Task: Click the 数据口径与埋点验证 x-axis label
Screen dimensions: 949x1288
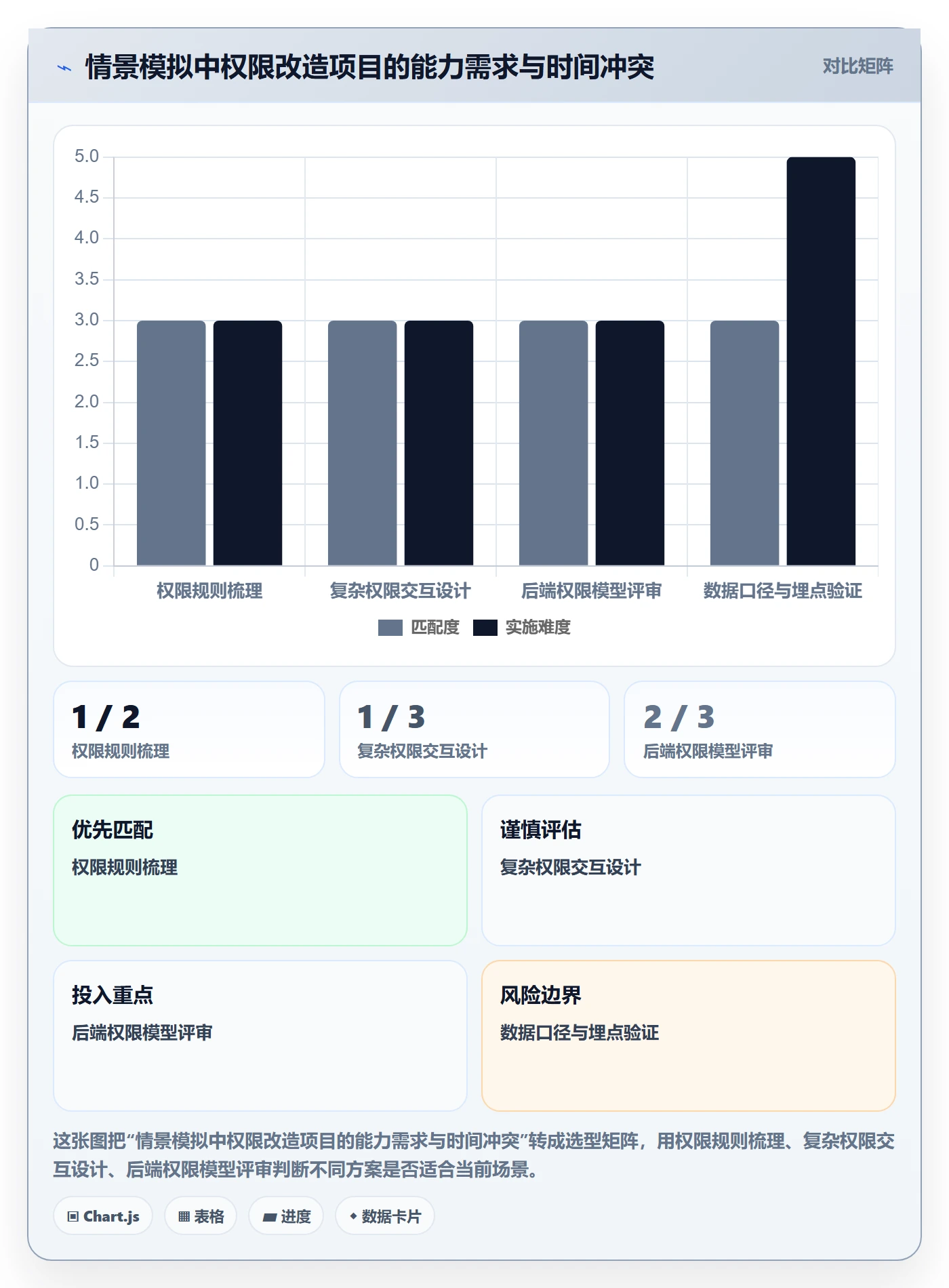Action: coord(783,591)
